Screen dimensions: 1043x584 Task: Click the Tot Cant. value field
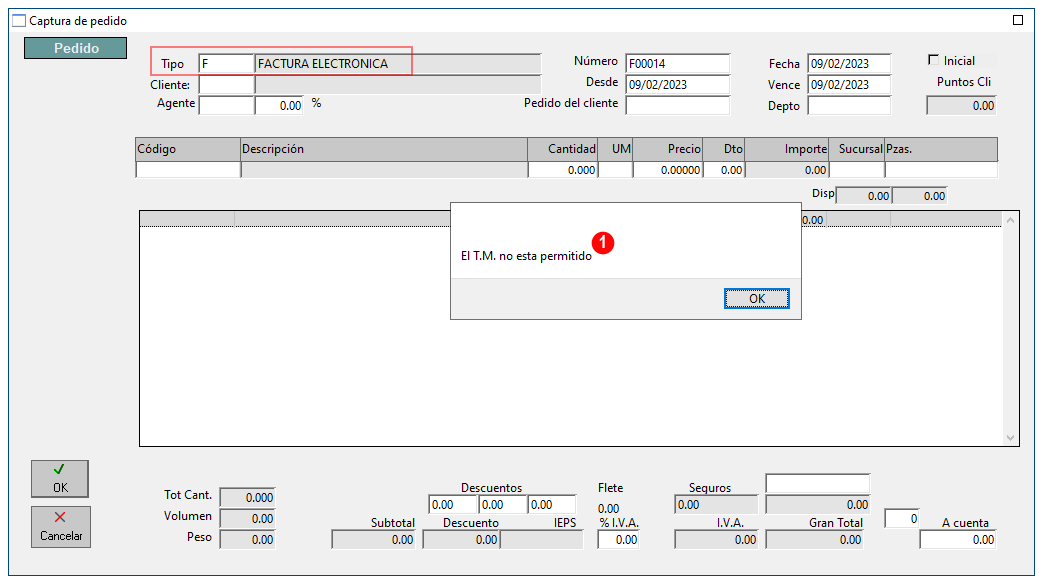coord(247,498)
